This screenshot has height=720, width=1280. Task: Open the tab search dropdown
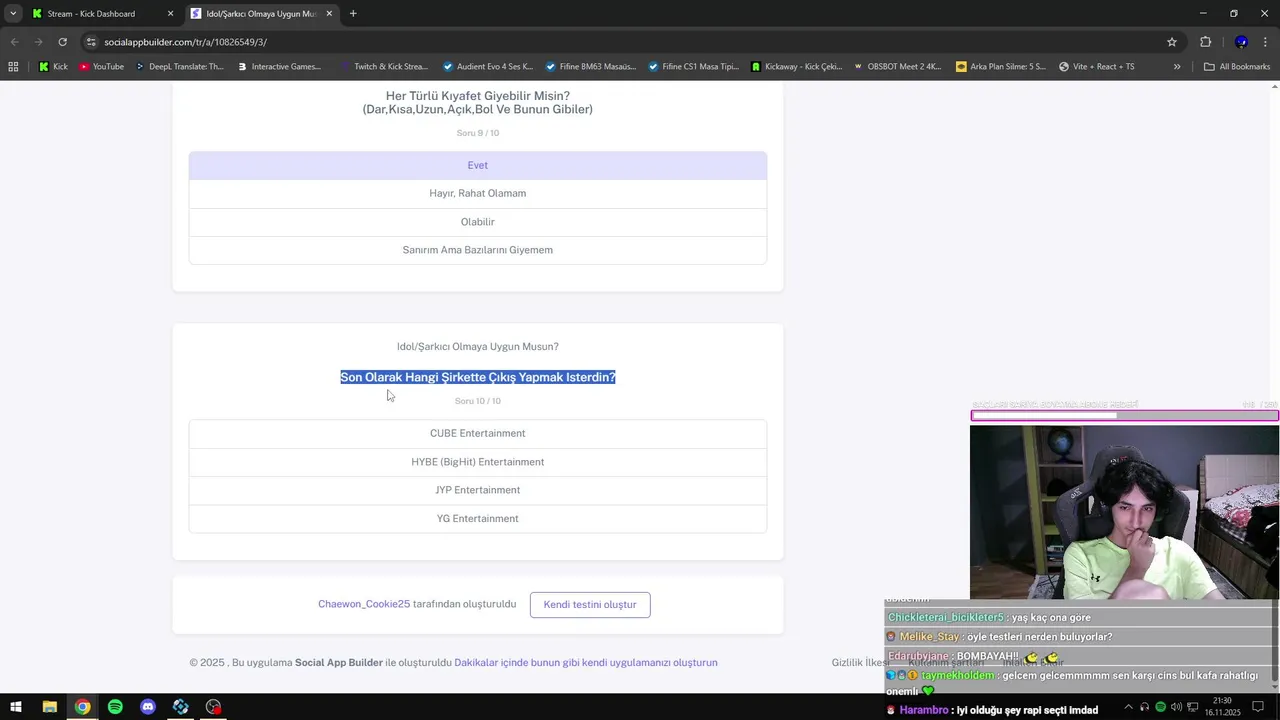[13, 14]
